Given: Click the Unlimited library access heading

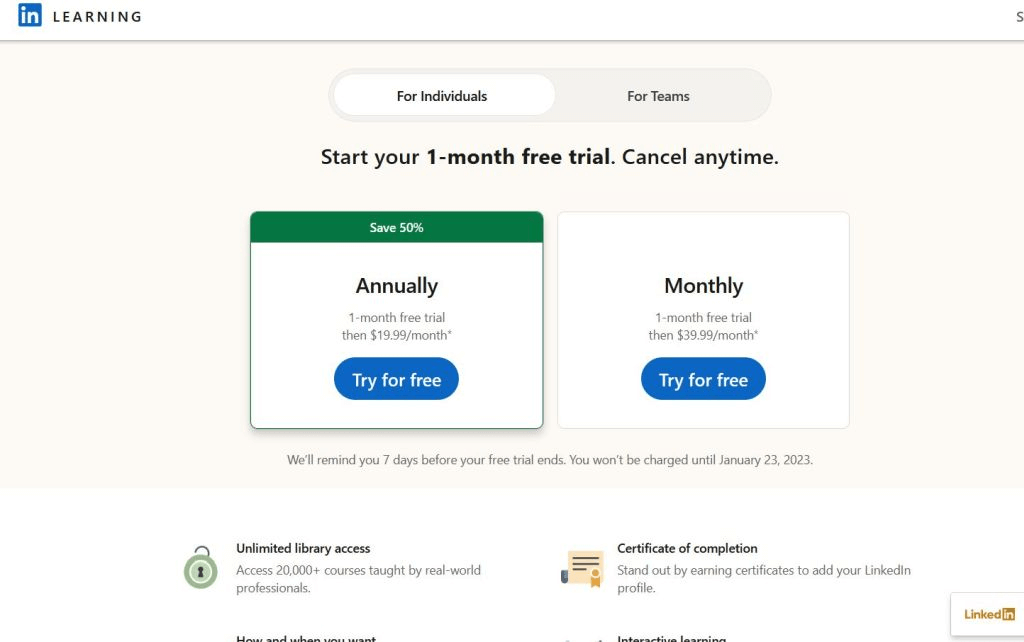Looking at the screenshot, I should 303,548.
